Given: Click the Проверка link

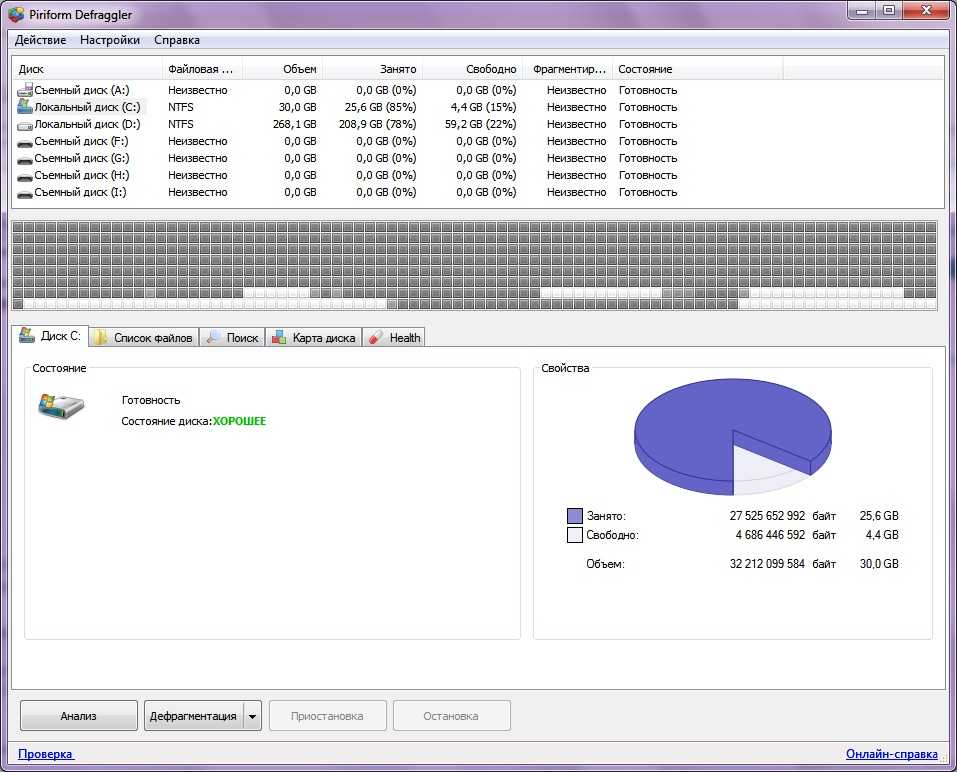Looking at the screenshot, I should 46,754.
